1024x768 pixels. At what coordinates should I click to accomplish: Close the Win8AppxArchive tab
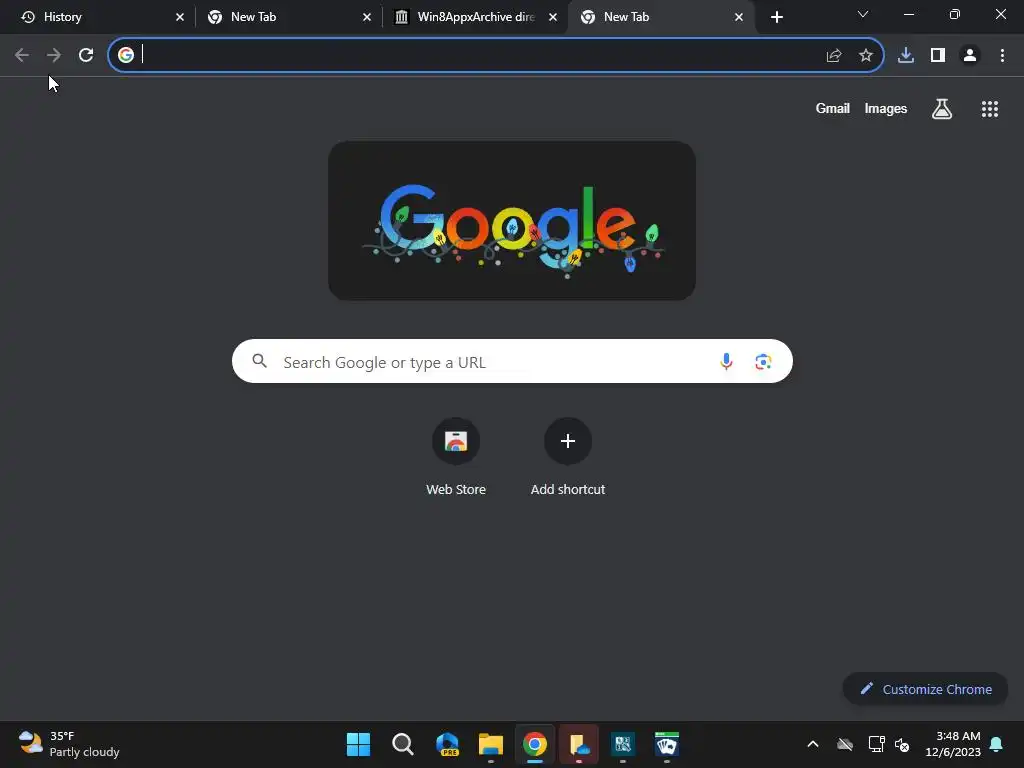coord(553,17)
